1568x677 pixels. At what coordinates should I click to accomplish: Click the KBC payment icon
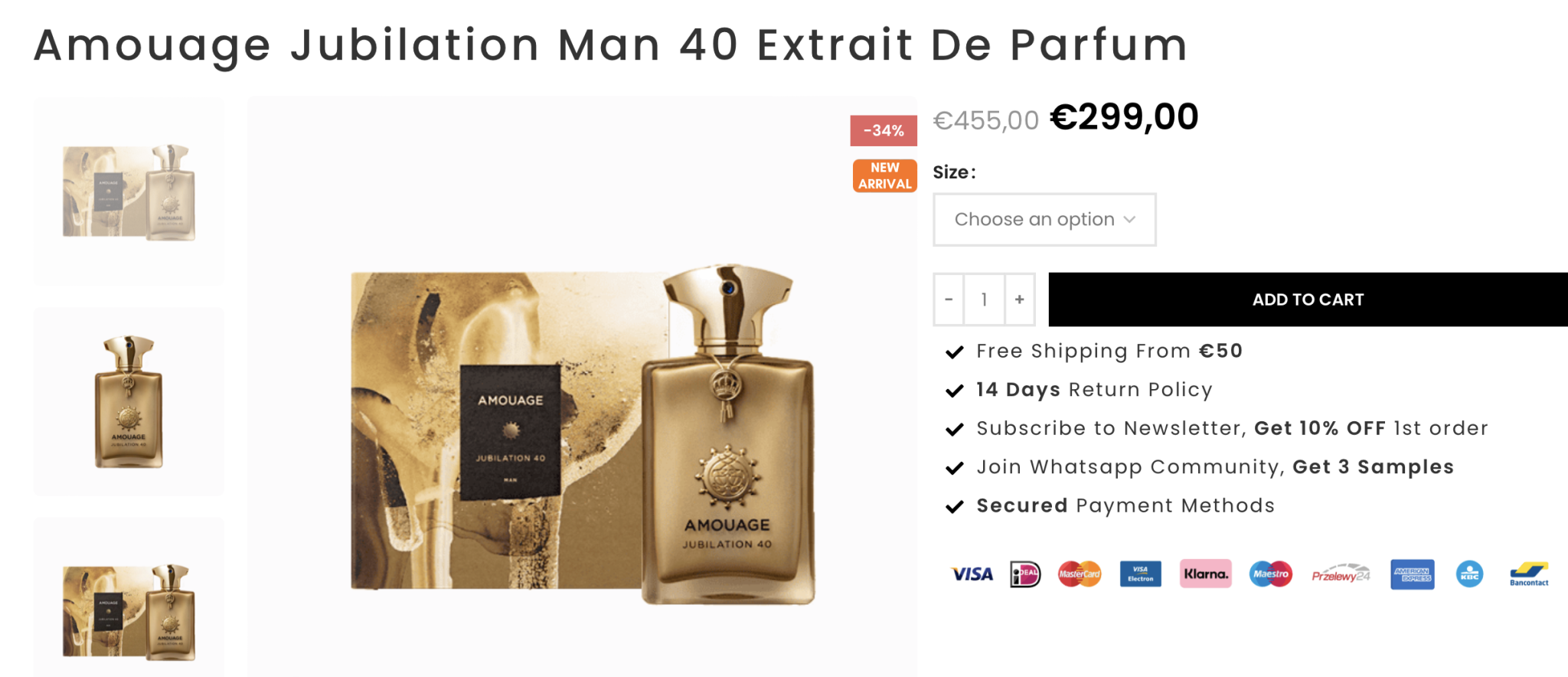pos(1469,574)
